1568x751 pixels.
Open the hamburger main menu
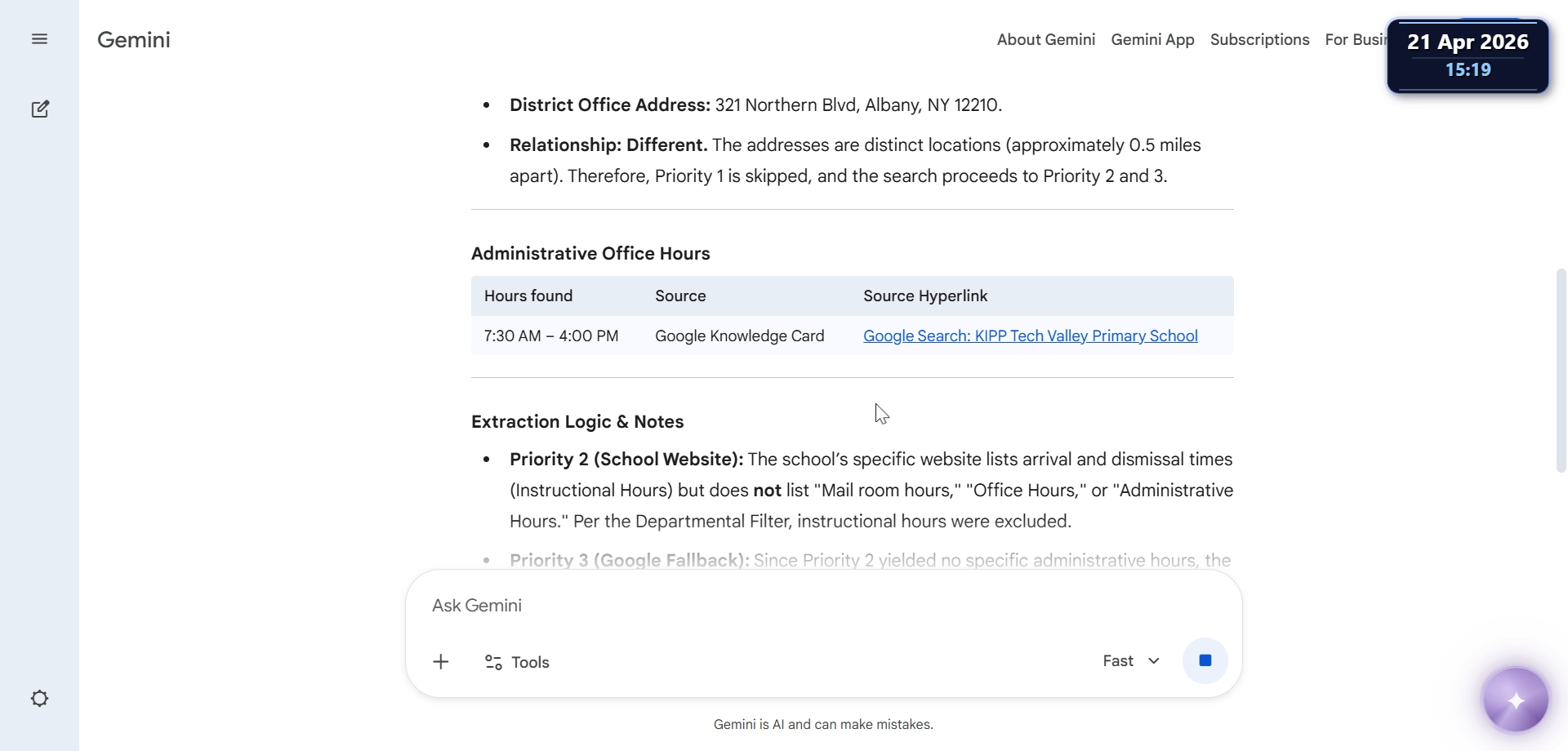point(39,39)
